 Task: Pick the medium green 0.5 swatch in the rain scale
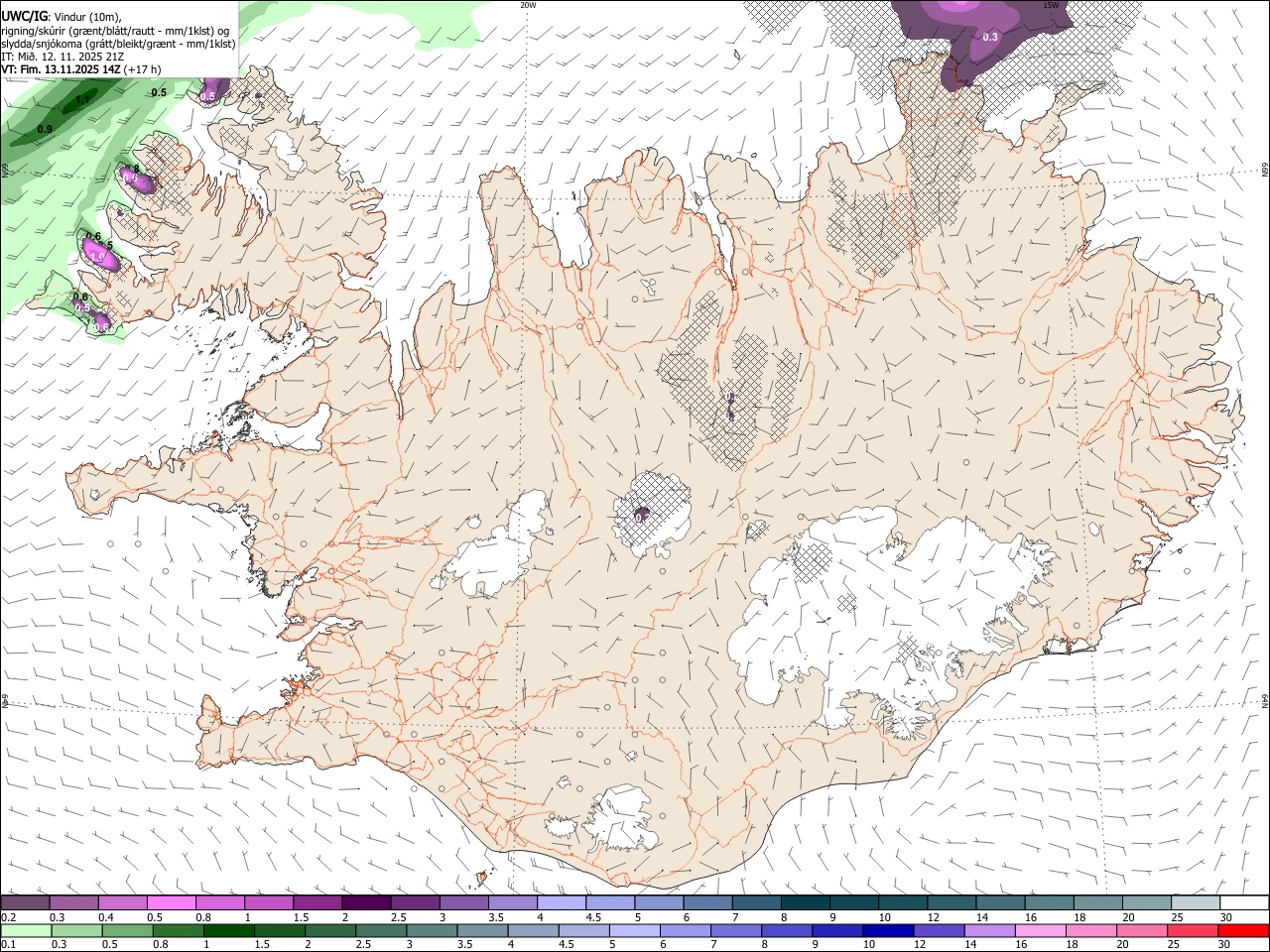[x=127, y=931]
